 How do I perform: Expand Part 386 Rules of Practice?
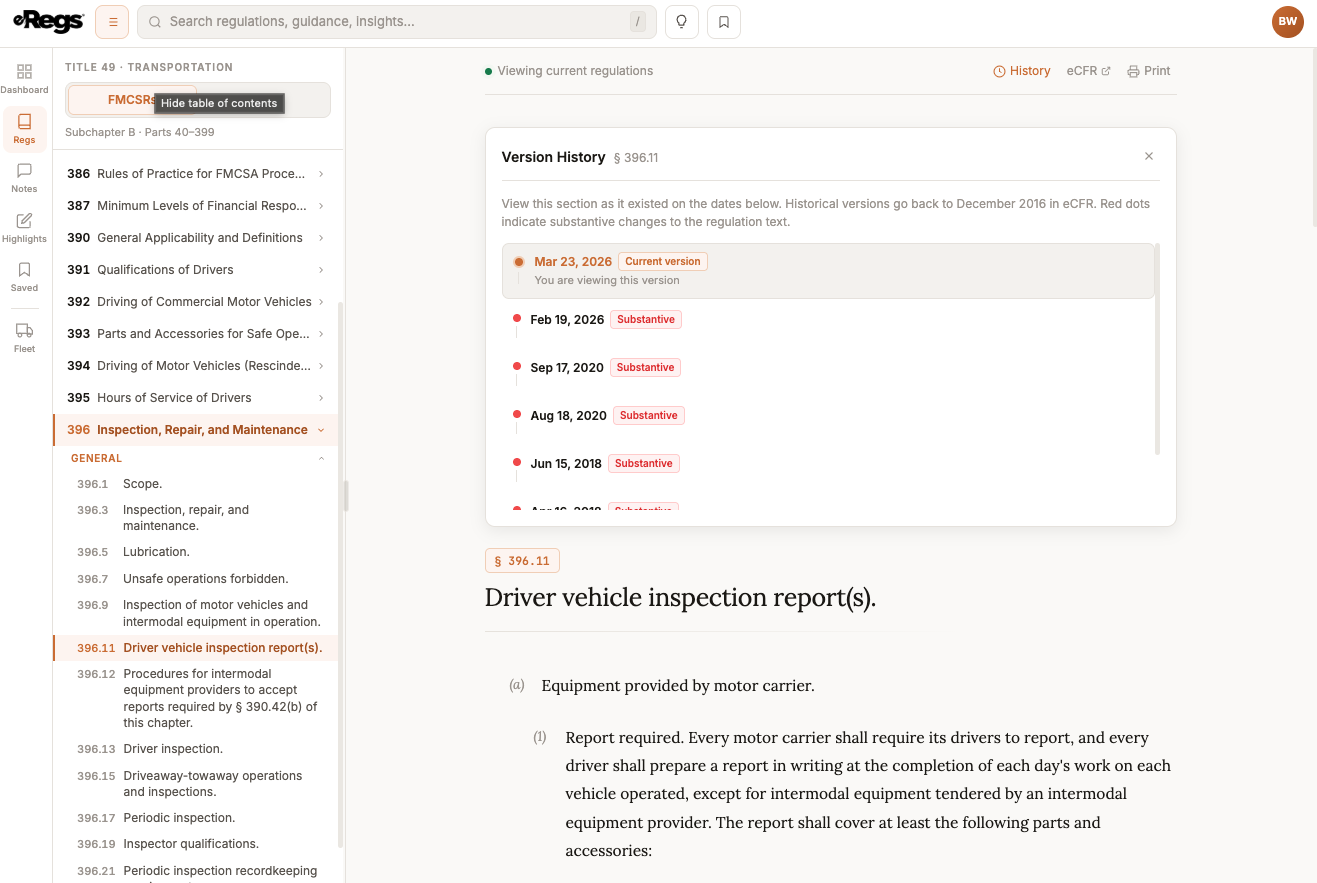(196, 174)
